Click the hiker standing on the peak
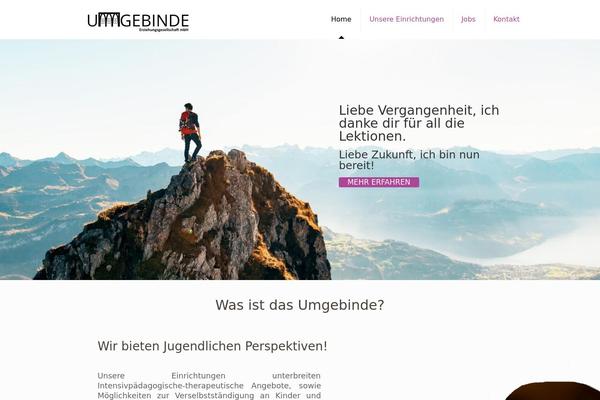The height and width of the screenshot is (400, 600). (x=190, y=132)
